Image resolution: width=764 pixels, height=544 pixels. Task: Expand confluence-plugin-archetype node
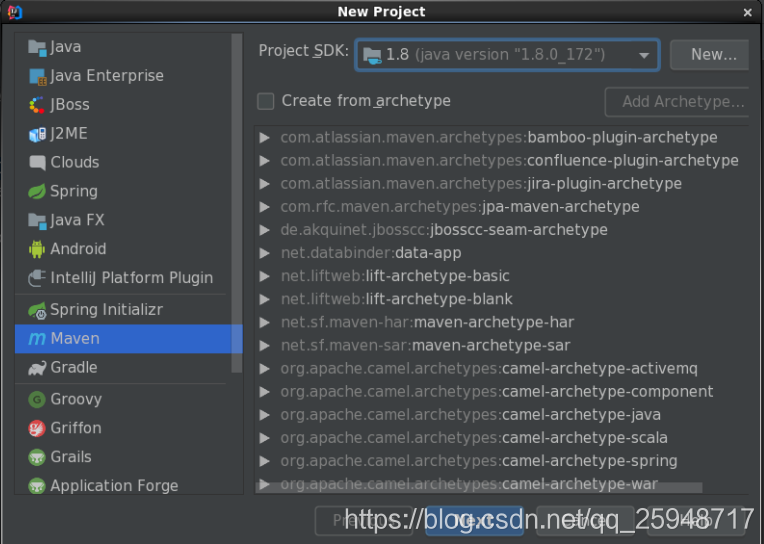pos(265,161)
